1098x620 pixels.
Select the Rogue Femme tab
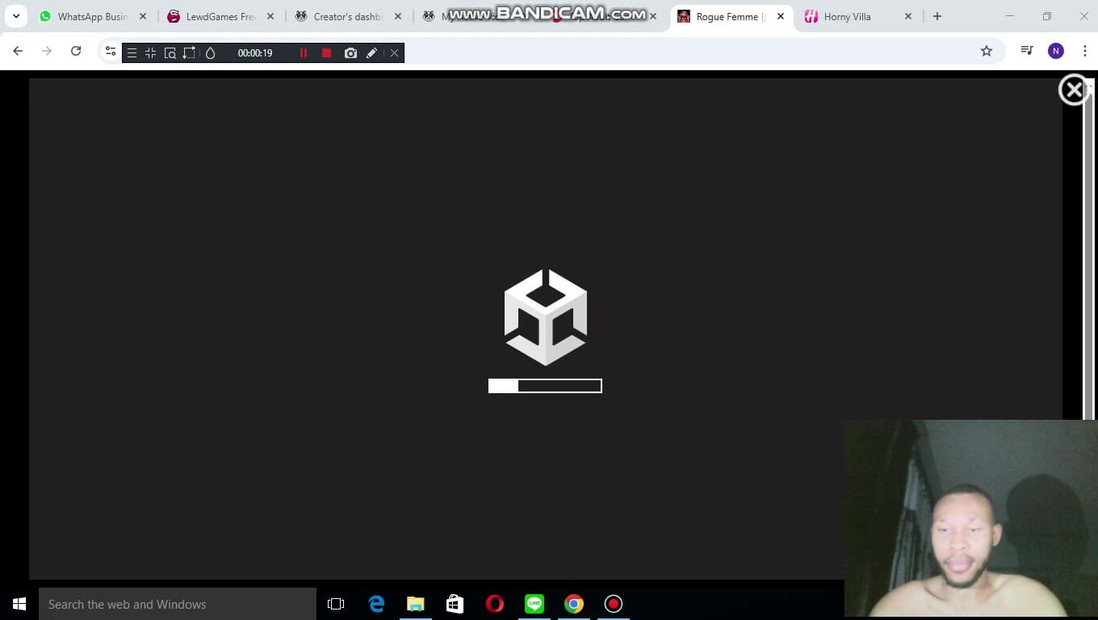732,16
